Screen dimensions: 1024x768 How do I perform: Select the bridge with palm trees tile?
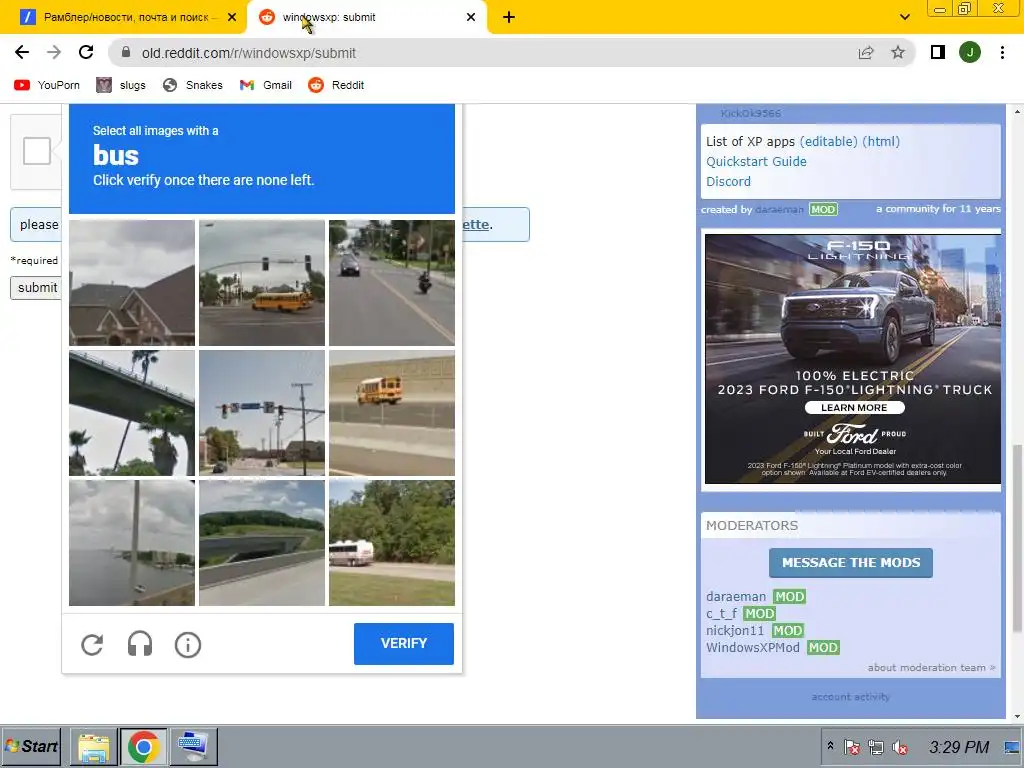[x=132, y=413]
